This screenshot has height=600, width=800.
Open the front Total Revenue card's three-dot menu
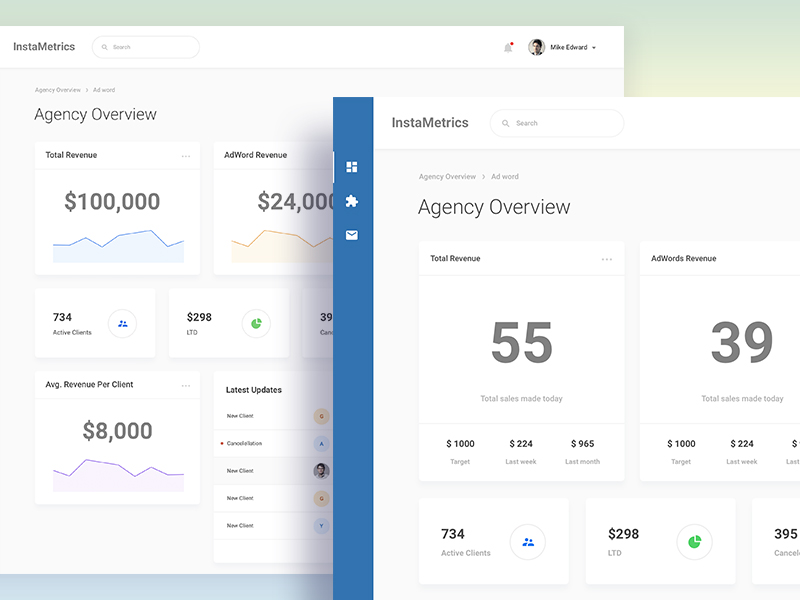[607, 259]
